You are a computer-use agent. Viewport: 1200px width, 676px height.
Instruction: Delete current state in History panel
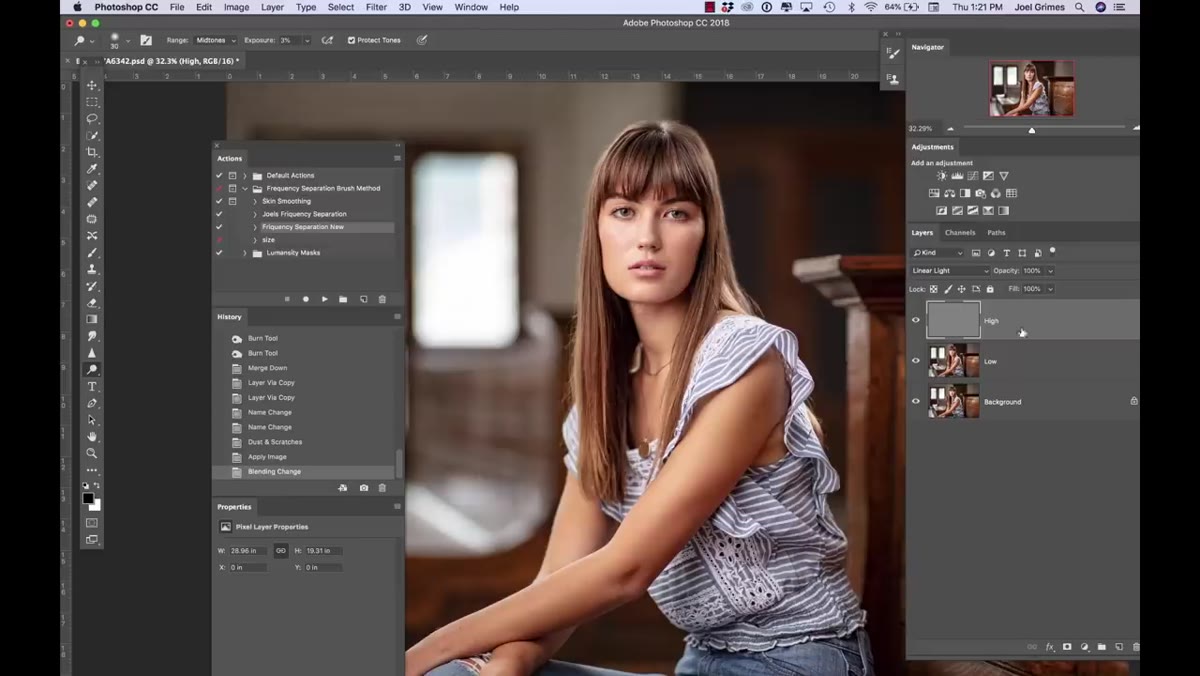(x=382, y=488)
